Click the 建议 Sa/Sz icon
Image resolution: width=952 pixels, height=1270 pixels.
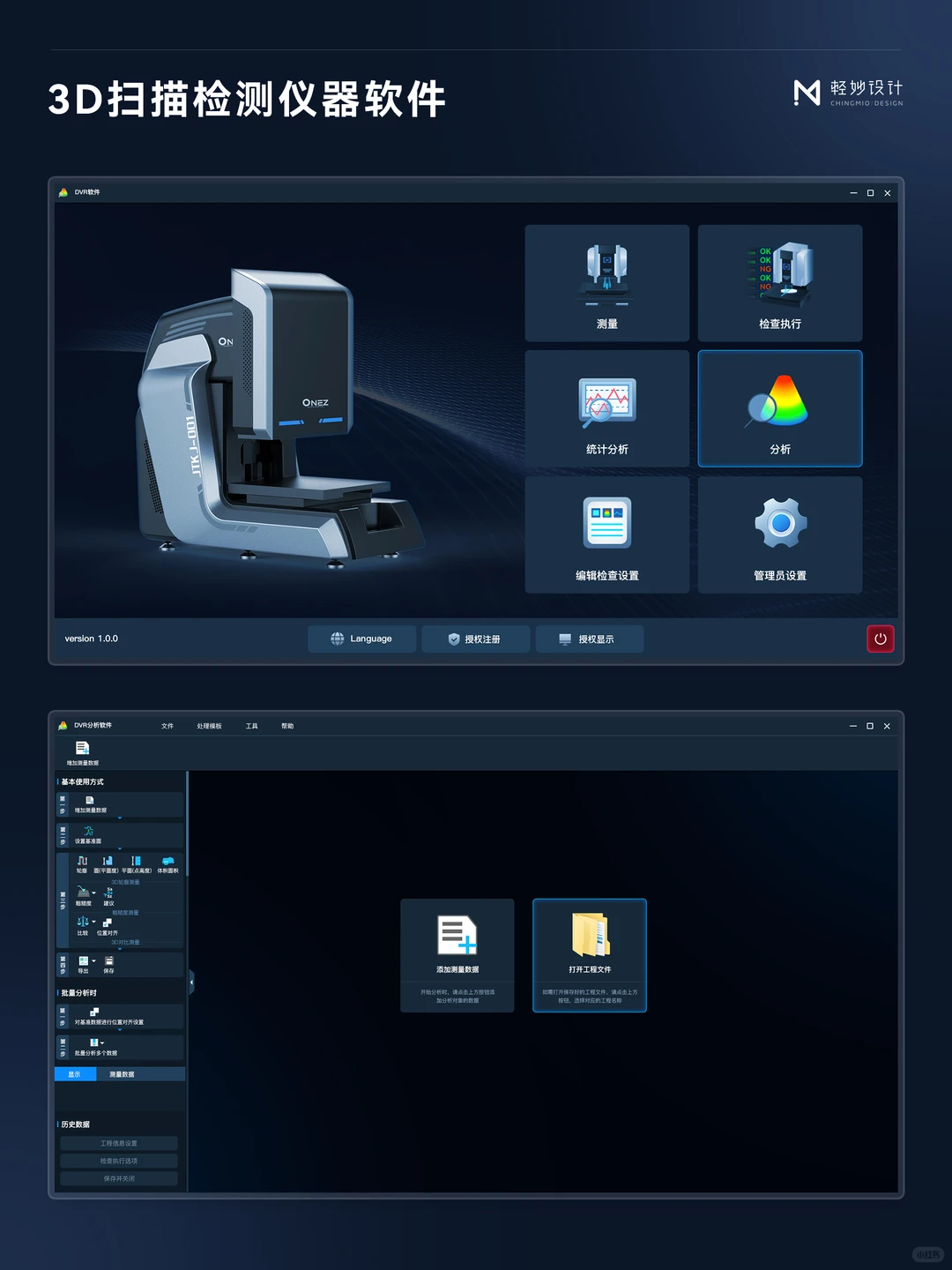(108, 893)
